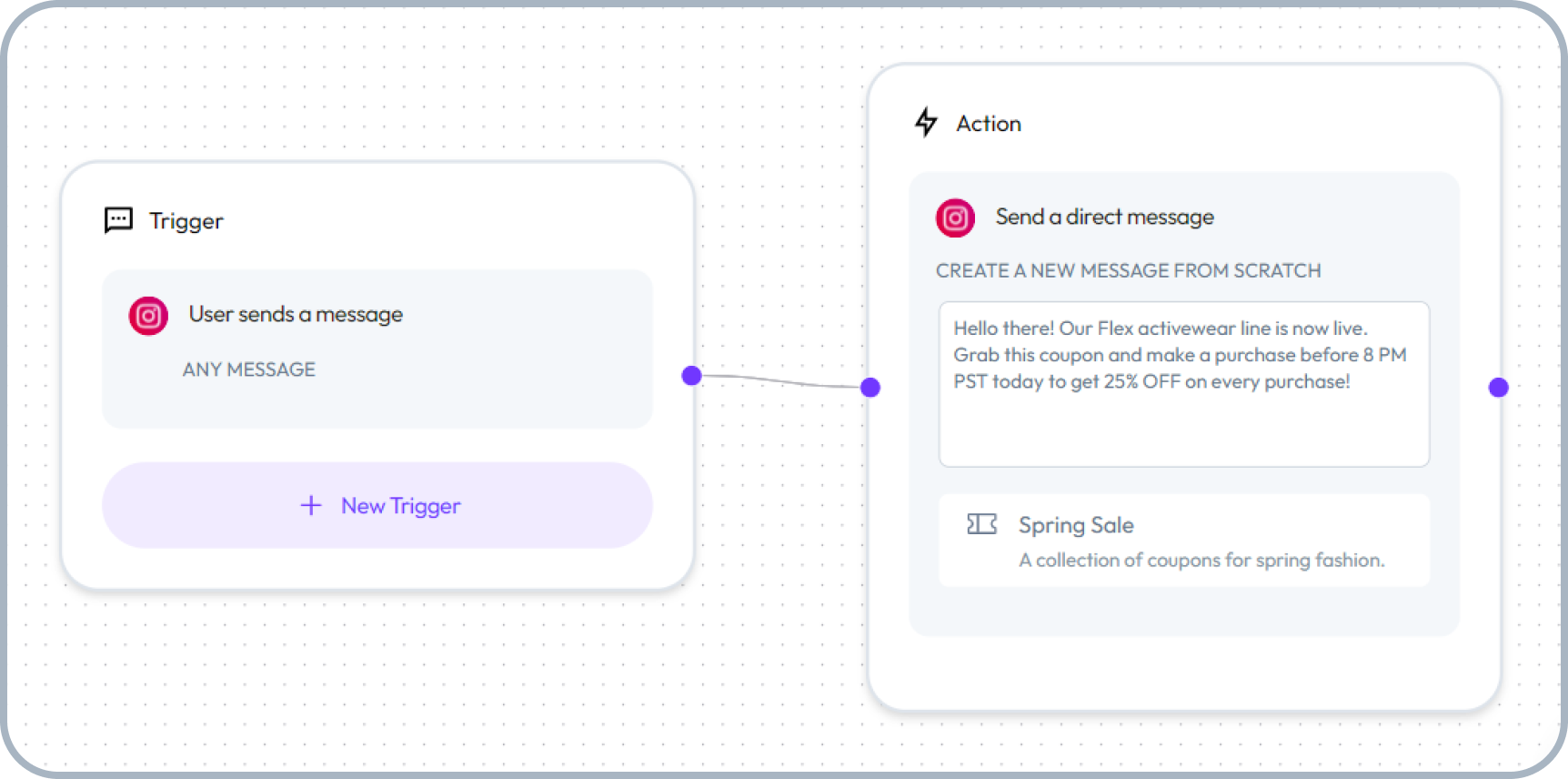Screen dimensions: 1568x779
Task: Click the purple input node on the Action card
Action: [869, 387]
